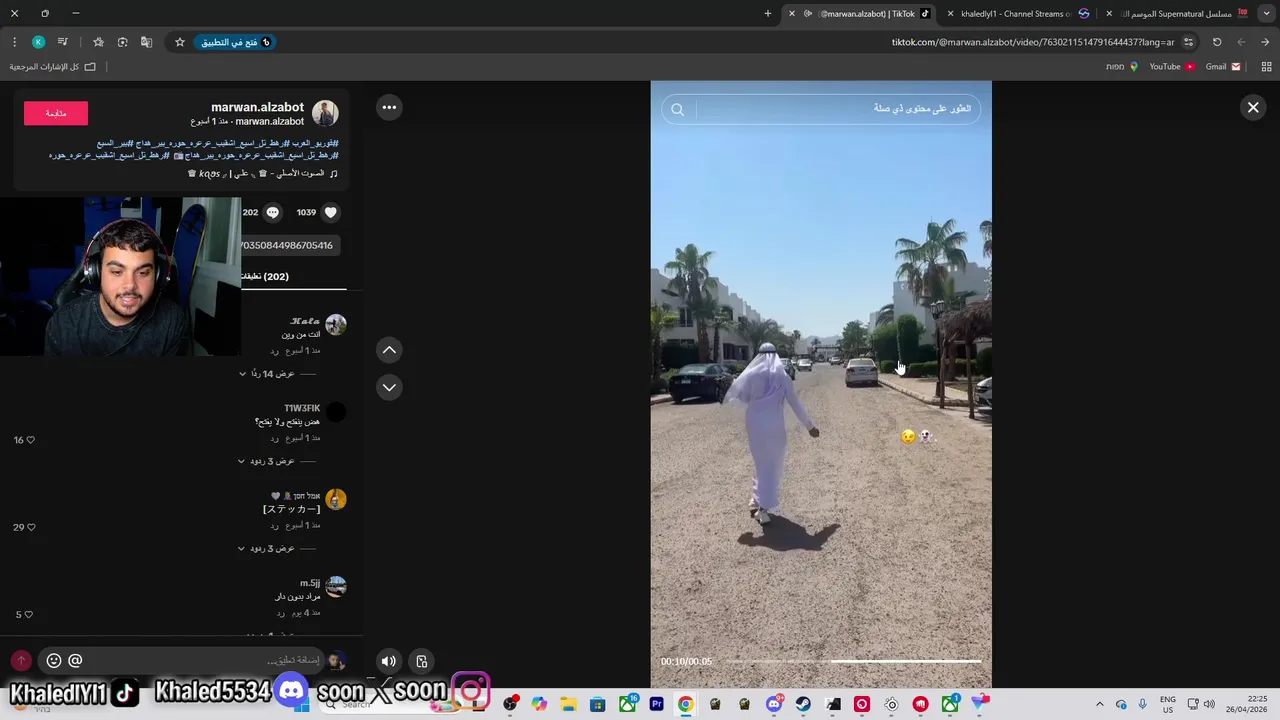Open m.5jj's commenter avatar
The image size is (1280, 720).
point(336,586)
